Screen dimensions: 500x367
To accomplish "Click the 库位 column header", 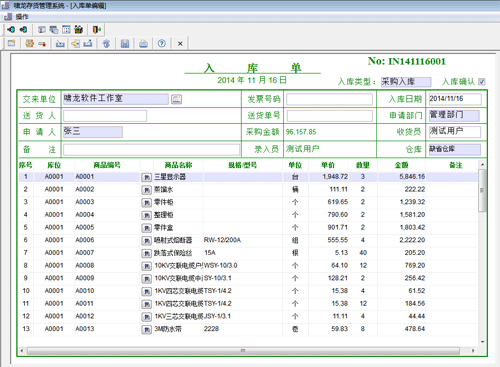I will tap(54, 165).
